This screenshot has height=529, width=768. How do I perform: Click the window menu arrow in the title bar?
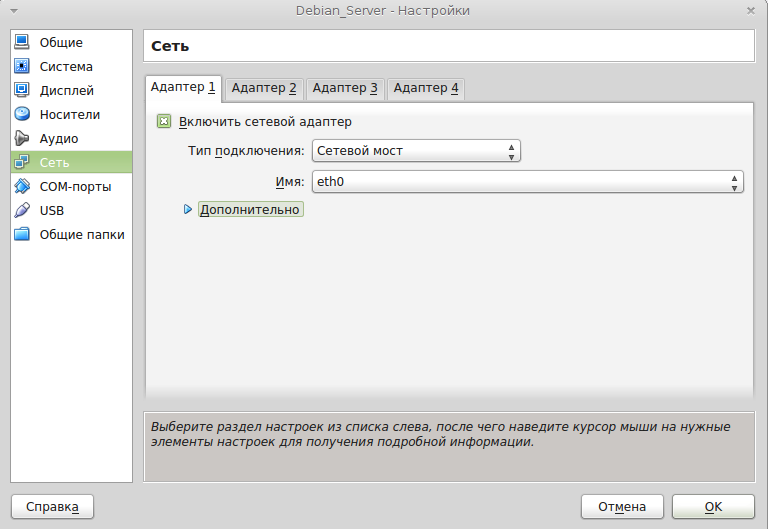click(x=14, y=11)
